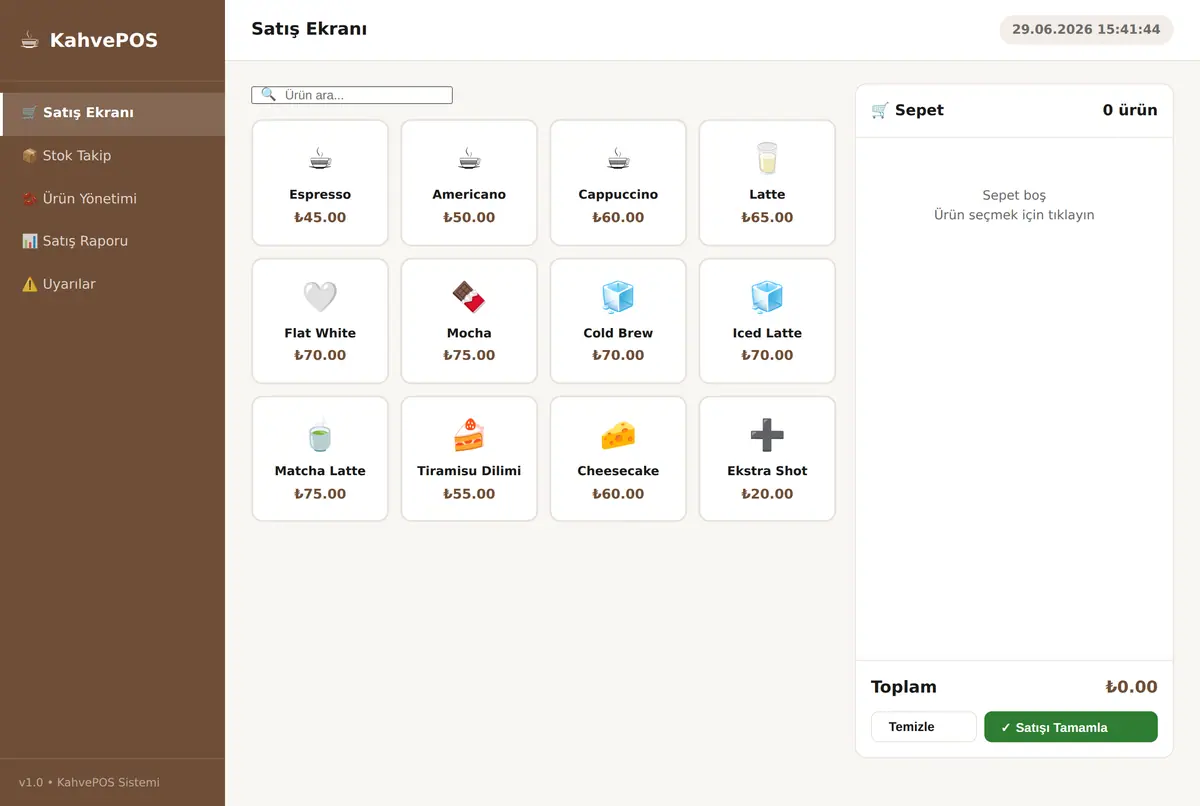This screenshot has width=1200, height=806.
Task: Click the cart icon of Satış Ekranı menu
Action: click(30, 113)
